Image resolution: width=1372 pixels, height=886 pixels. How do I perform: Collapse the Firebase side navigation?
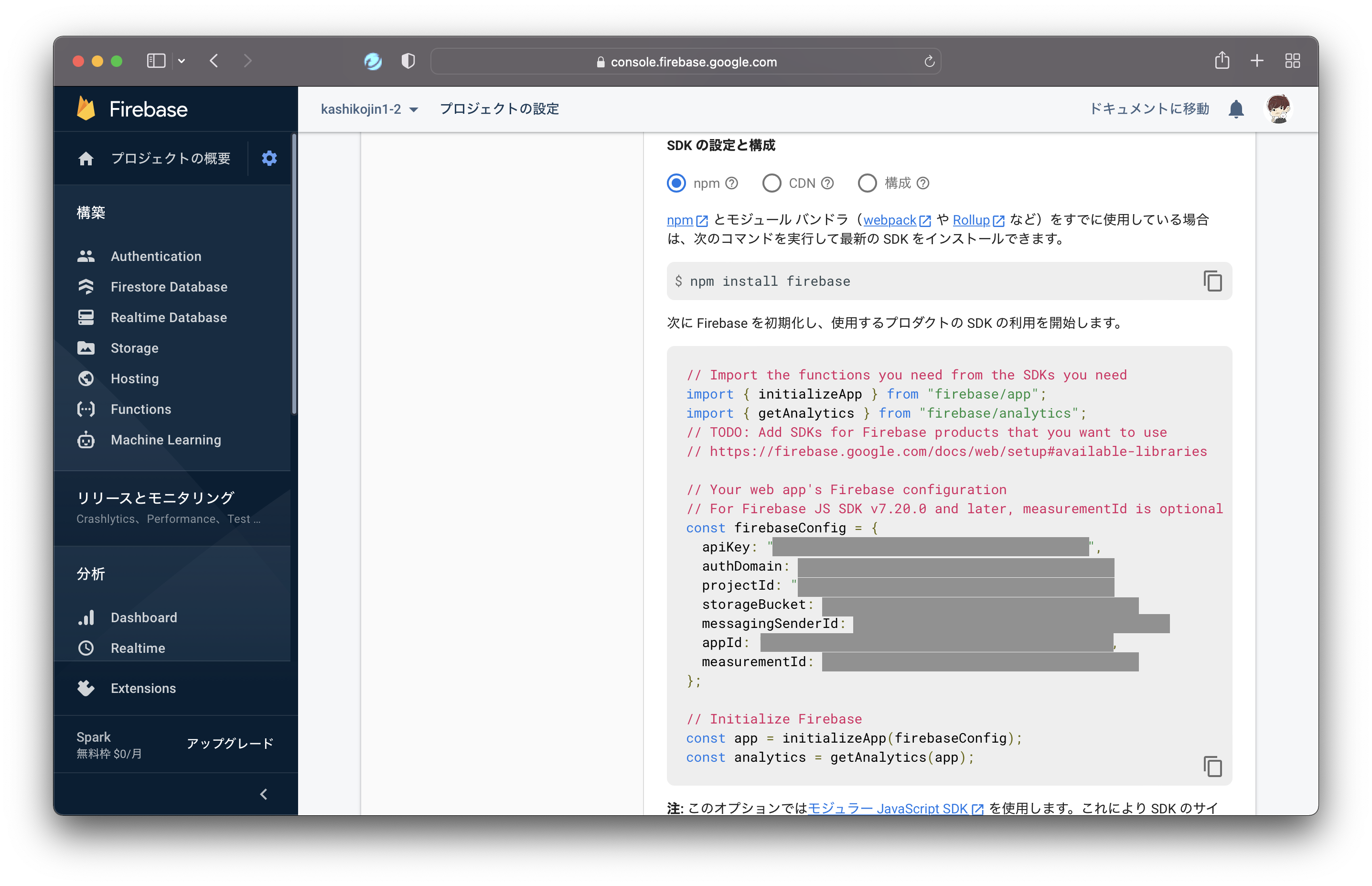pos(263,794)
